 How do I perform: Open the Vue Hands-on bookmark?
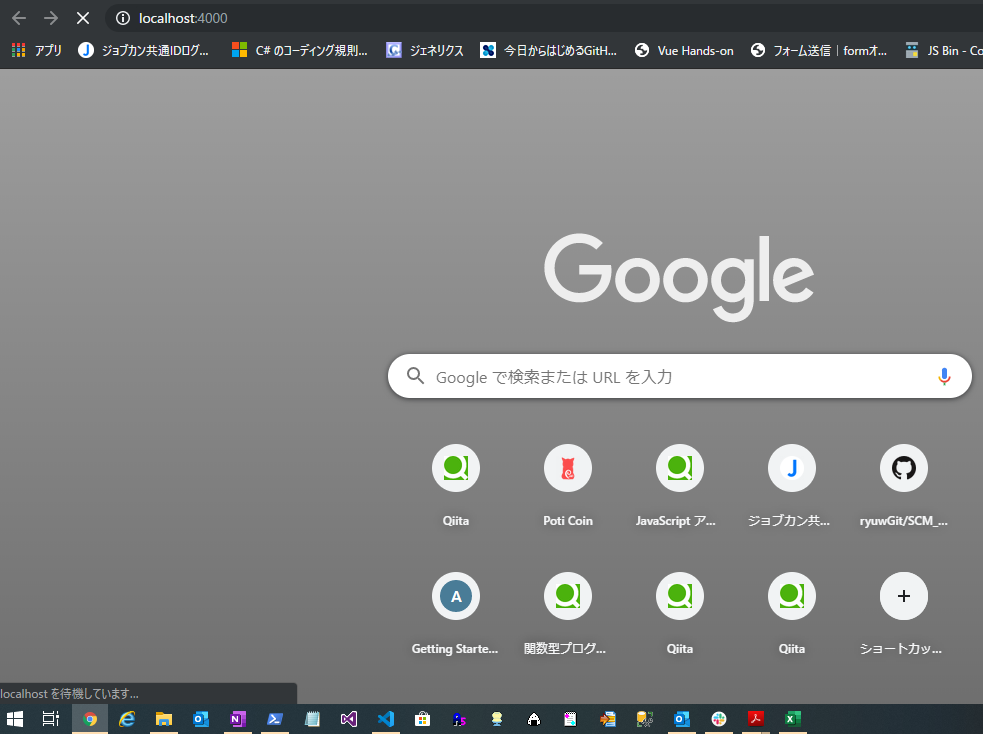[684, 50]
